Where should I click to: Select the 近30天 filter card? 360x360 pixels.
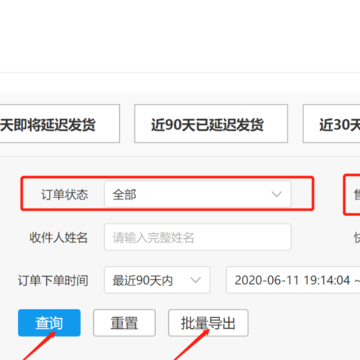[x=331, y=124]
